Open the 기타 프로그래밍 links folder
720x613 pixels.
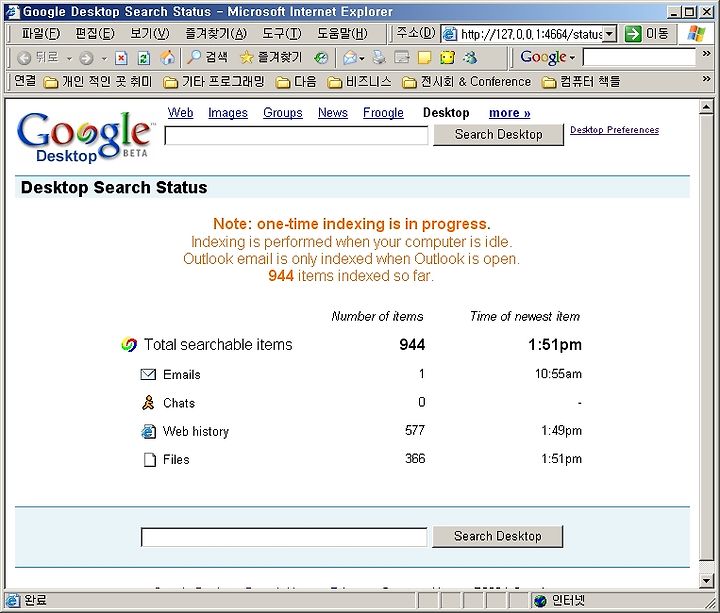click(x=214, y=82)
